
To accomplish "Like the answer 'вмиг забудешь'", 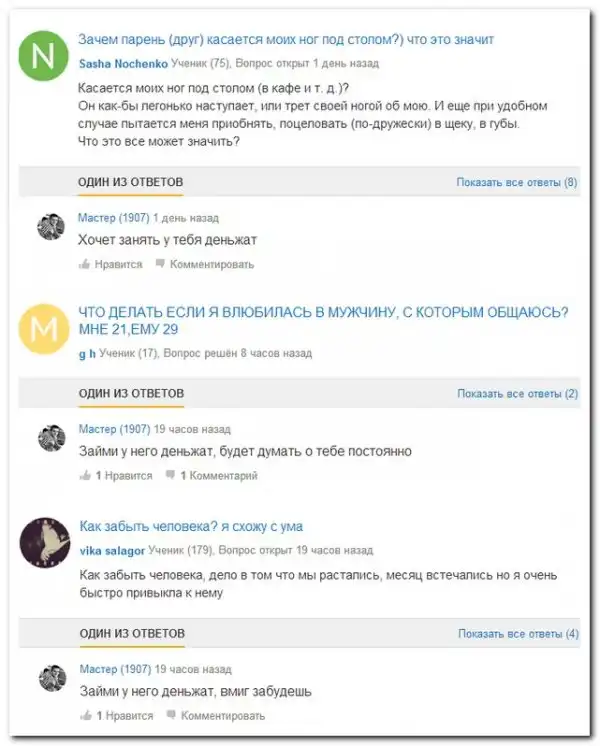I will [x=85, y=716].
